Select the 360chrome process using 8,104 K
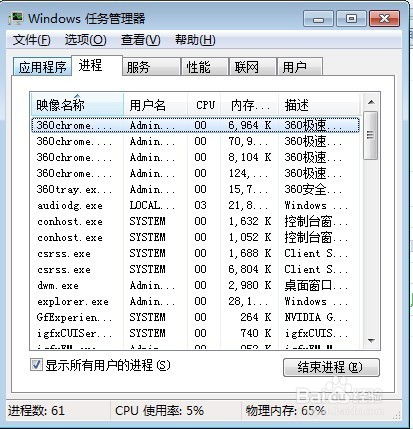The image size is (413, 429). 196,157
